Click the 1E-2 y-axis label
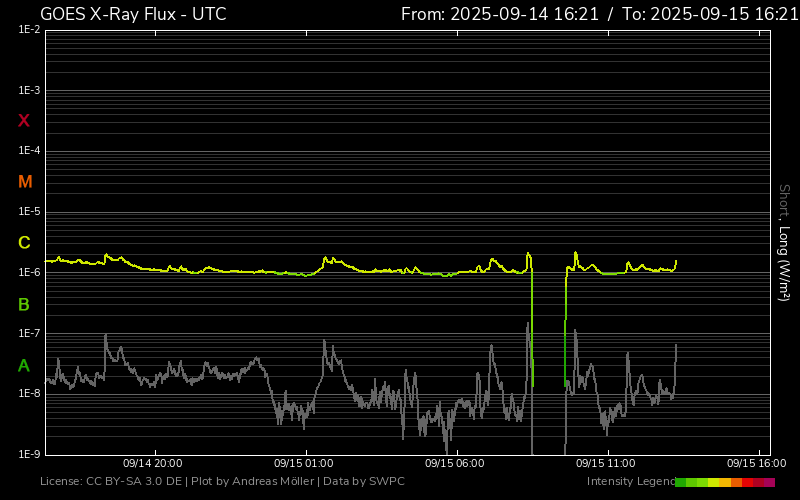This screenshot has height=500, width=800. click(x=29, y=30)
